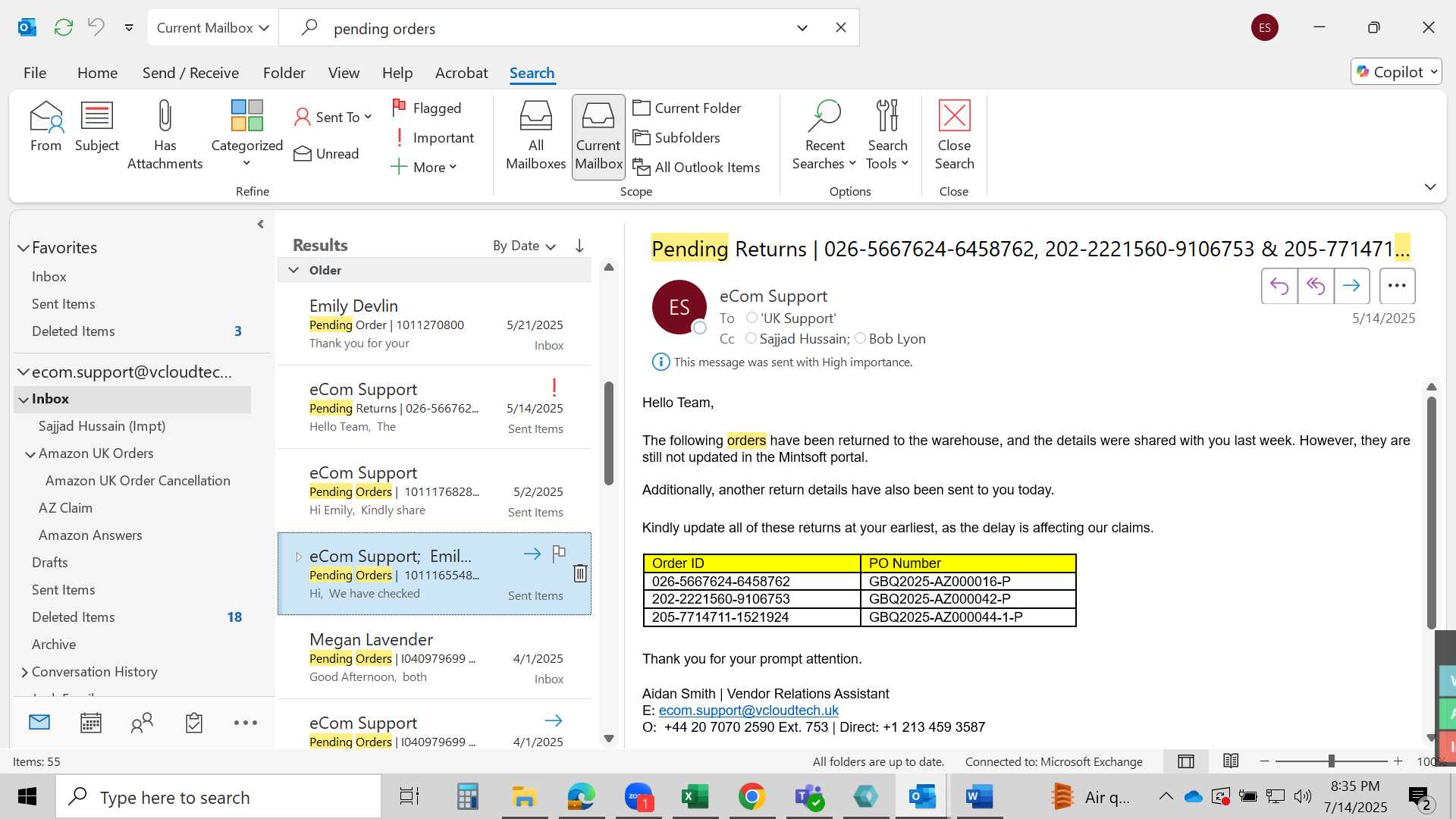Open the File menu
This screenshot has height=819, width=1456.
click(x=35, y=73)
